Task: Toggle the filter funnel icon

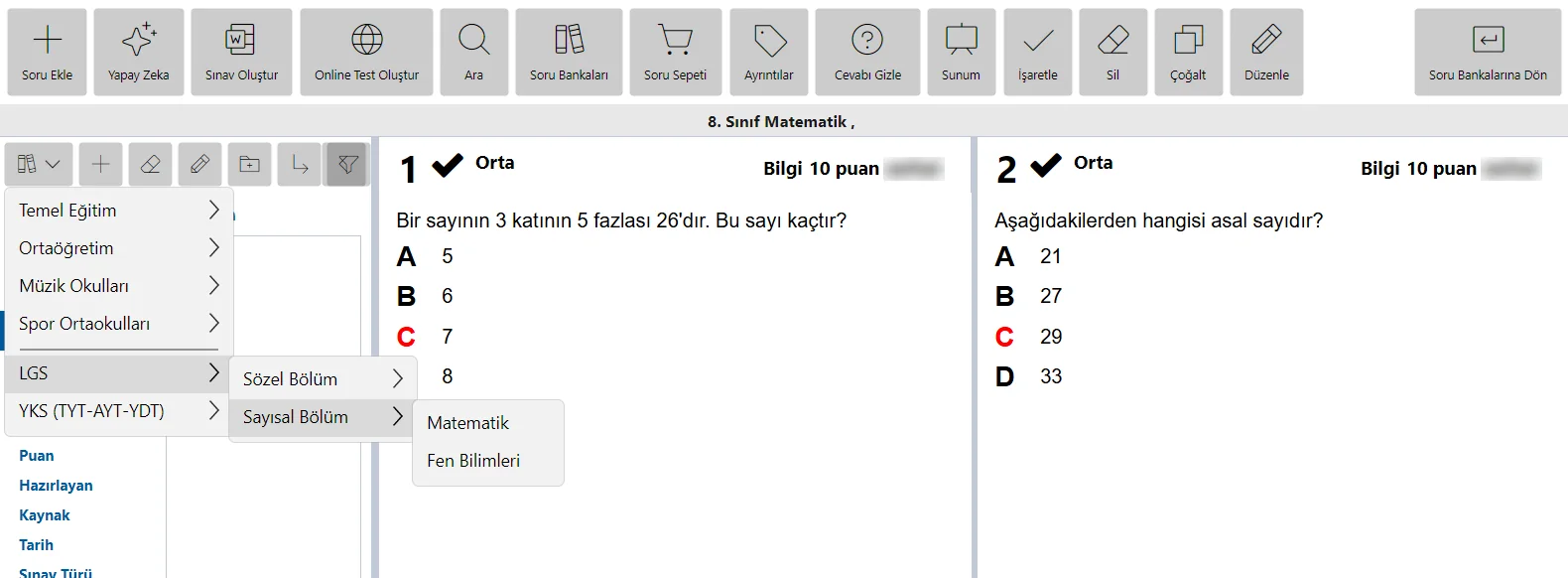Action: click(x=347, y=164)
